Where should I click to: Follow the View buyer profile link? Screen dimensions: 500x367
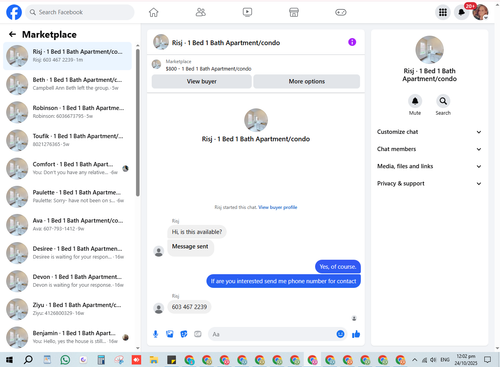[278, 207]
